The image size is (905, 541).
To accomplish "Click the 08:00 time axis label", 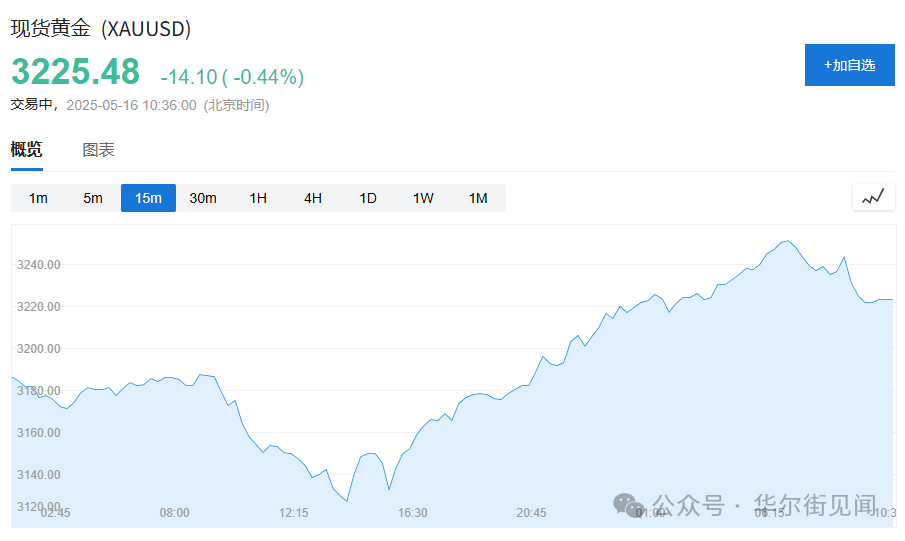I will pyautogui.click(x=174, y=513).
